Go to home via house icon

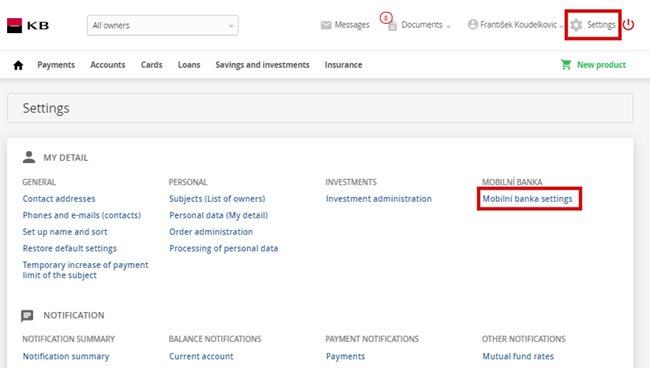[x=18, y=65]
